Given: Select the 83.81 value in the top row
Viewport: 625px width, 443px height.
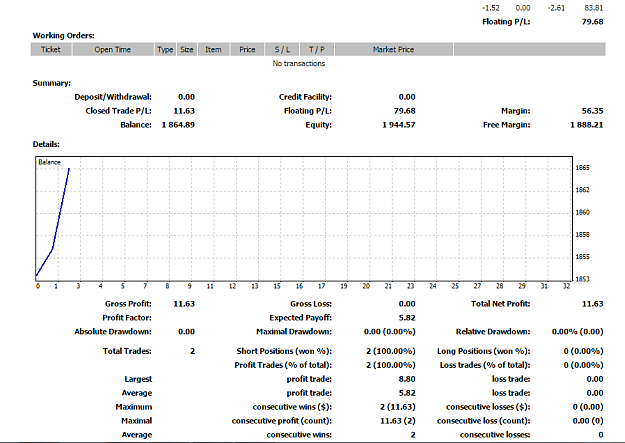Looking at the screenshot, I should [594, 8].
